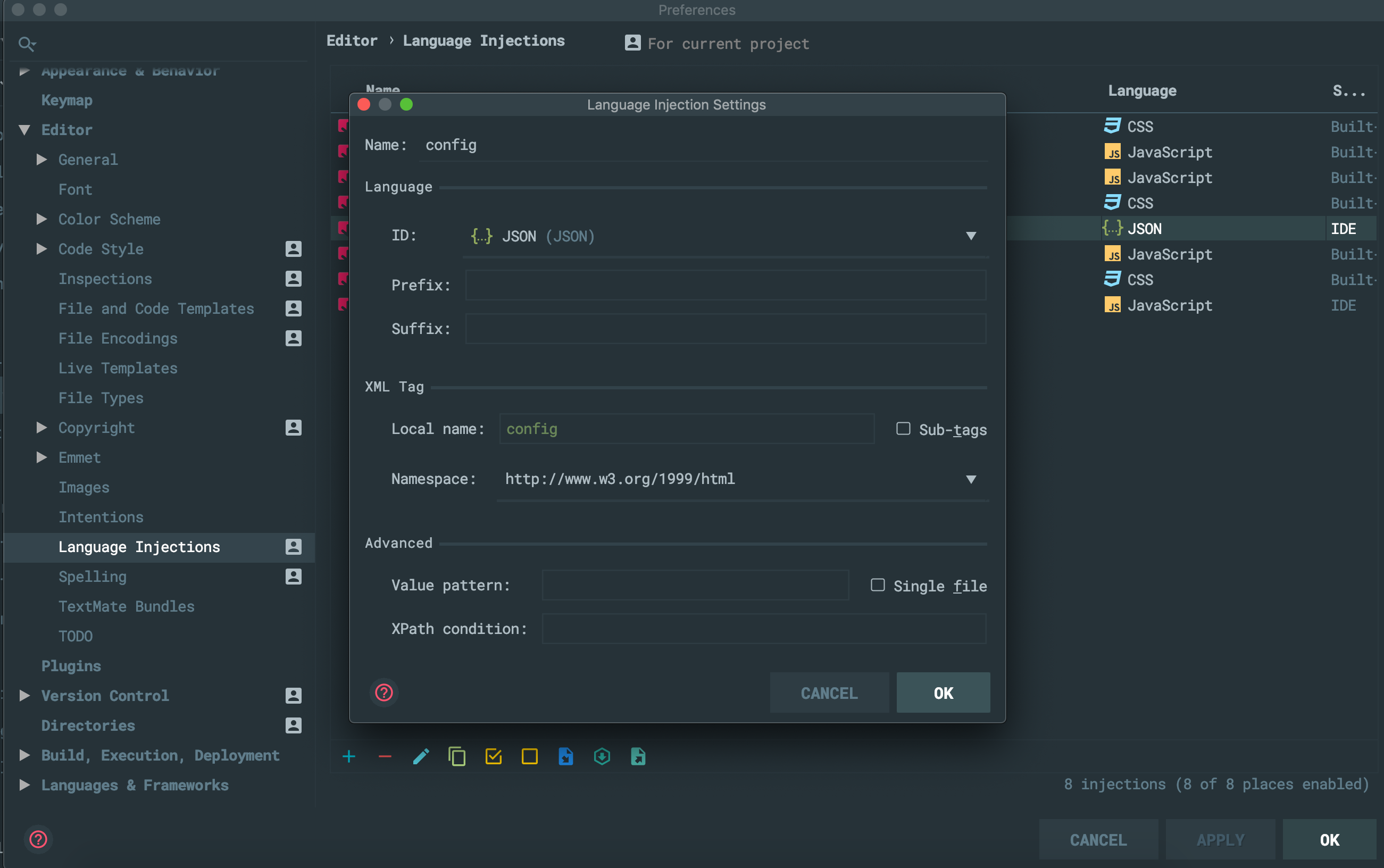The width and height of the screenshot is (1384, 868).
Task: Confirm the dialog with OK
Action: pyautogui.click(x=943, y=692)
